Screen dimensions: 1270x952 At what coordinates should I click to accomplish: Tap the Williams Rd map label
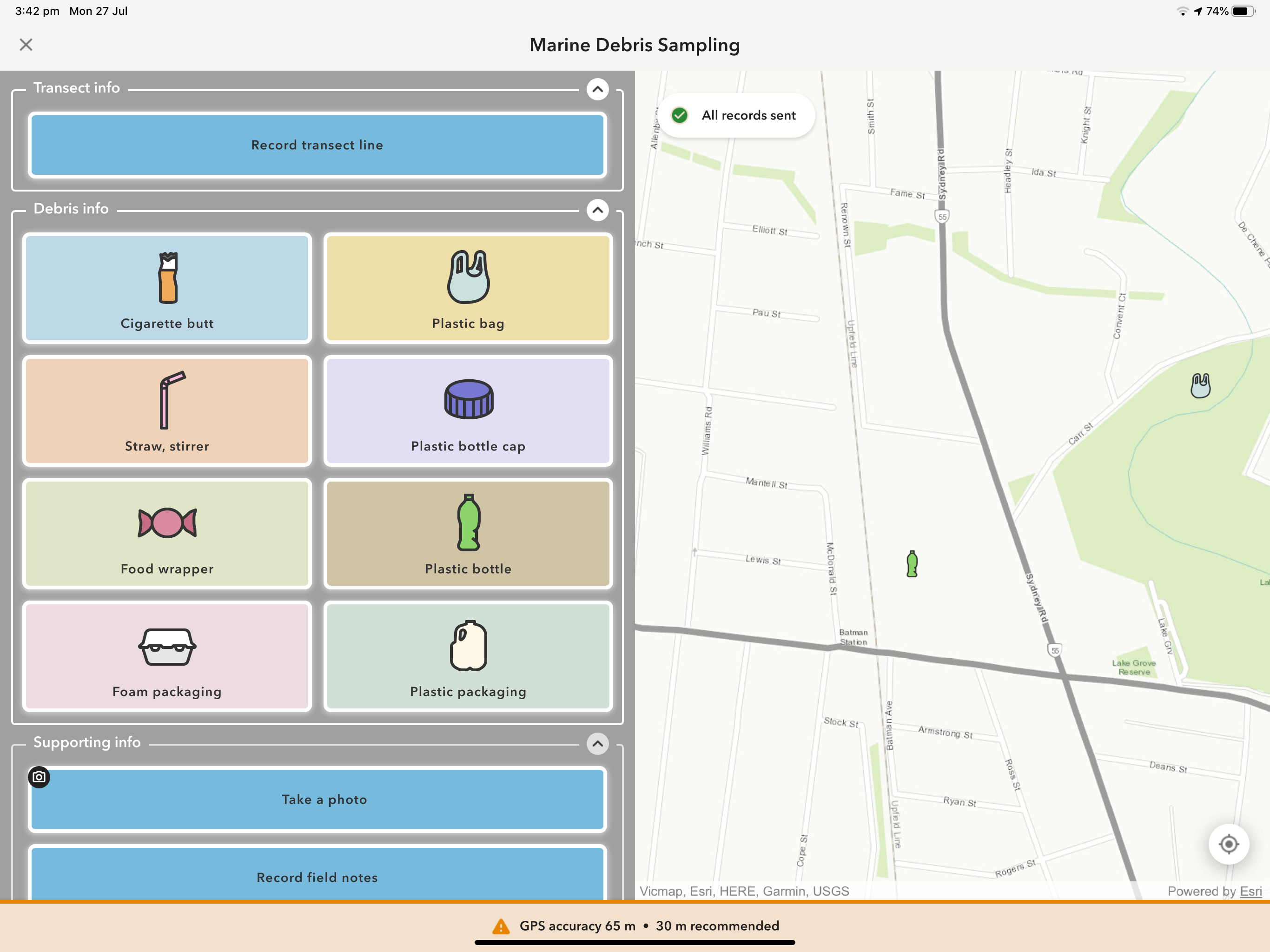[707, 430]
